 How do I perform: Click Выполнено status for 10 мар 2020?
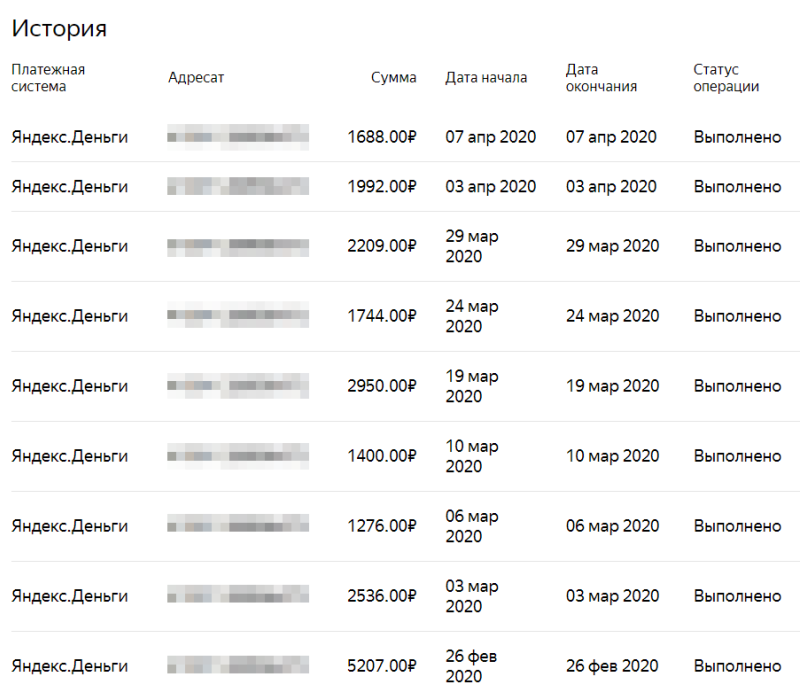coord(737,456)
